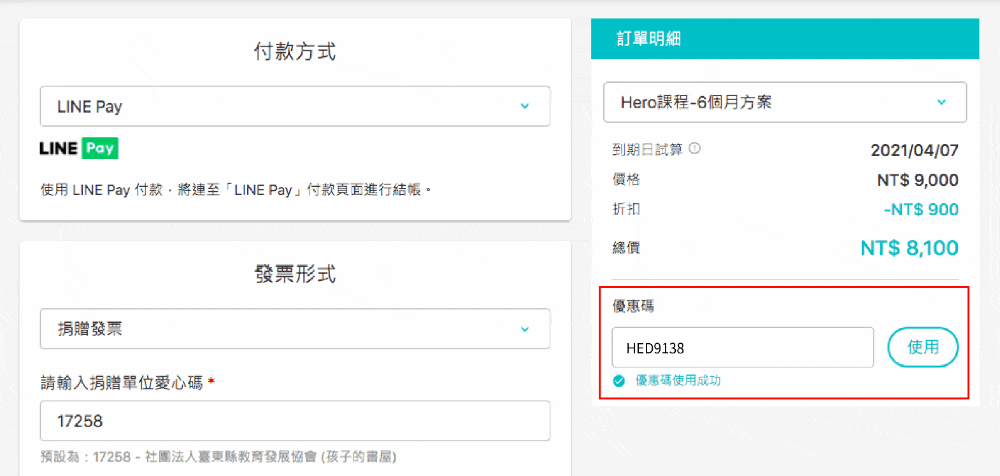This screenshot has height=476, width=1000.
Task: Click the 發票形式 section heading
Action: pos(295,274)
